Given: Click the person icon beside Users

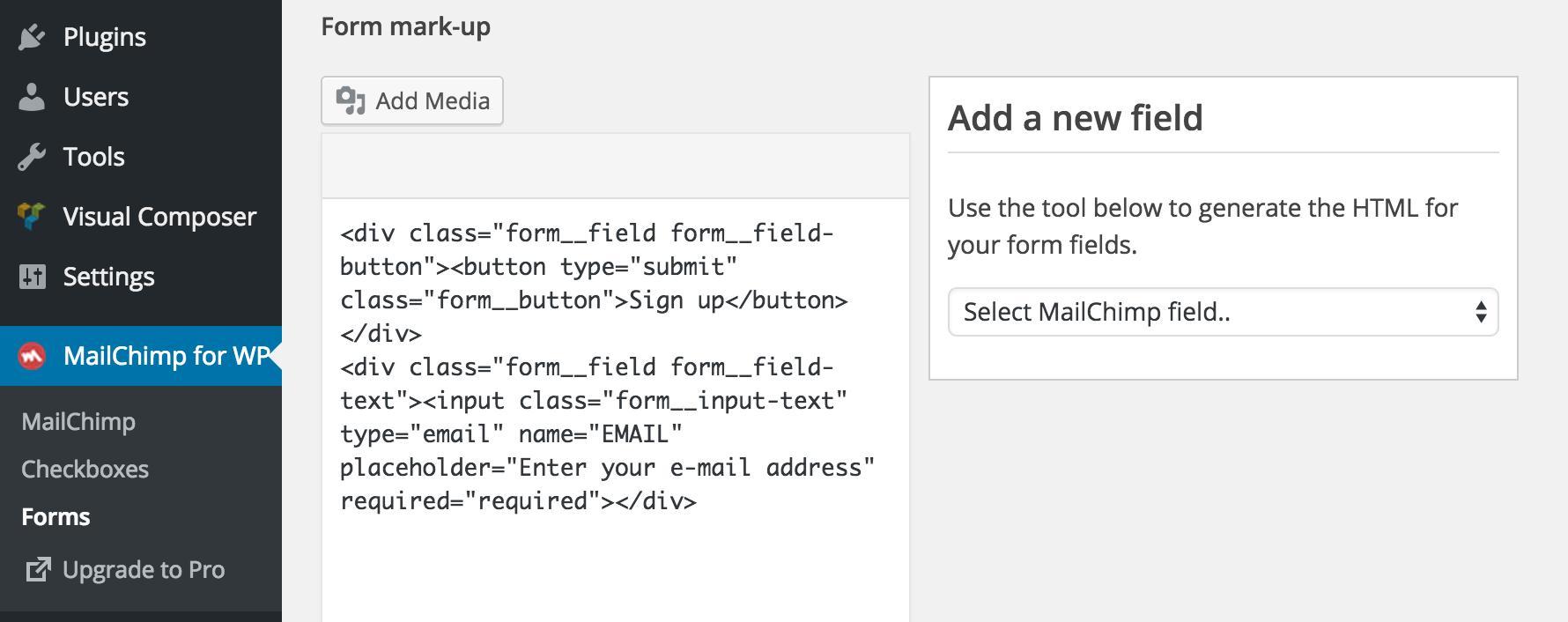Looking at the screenshot, I should point(32,97).
